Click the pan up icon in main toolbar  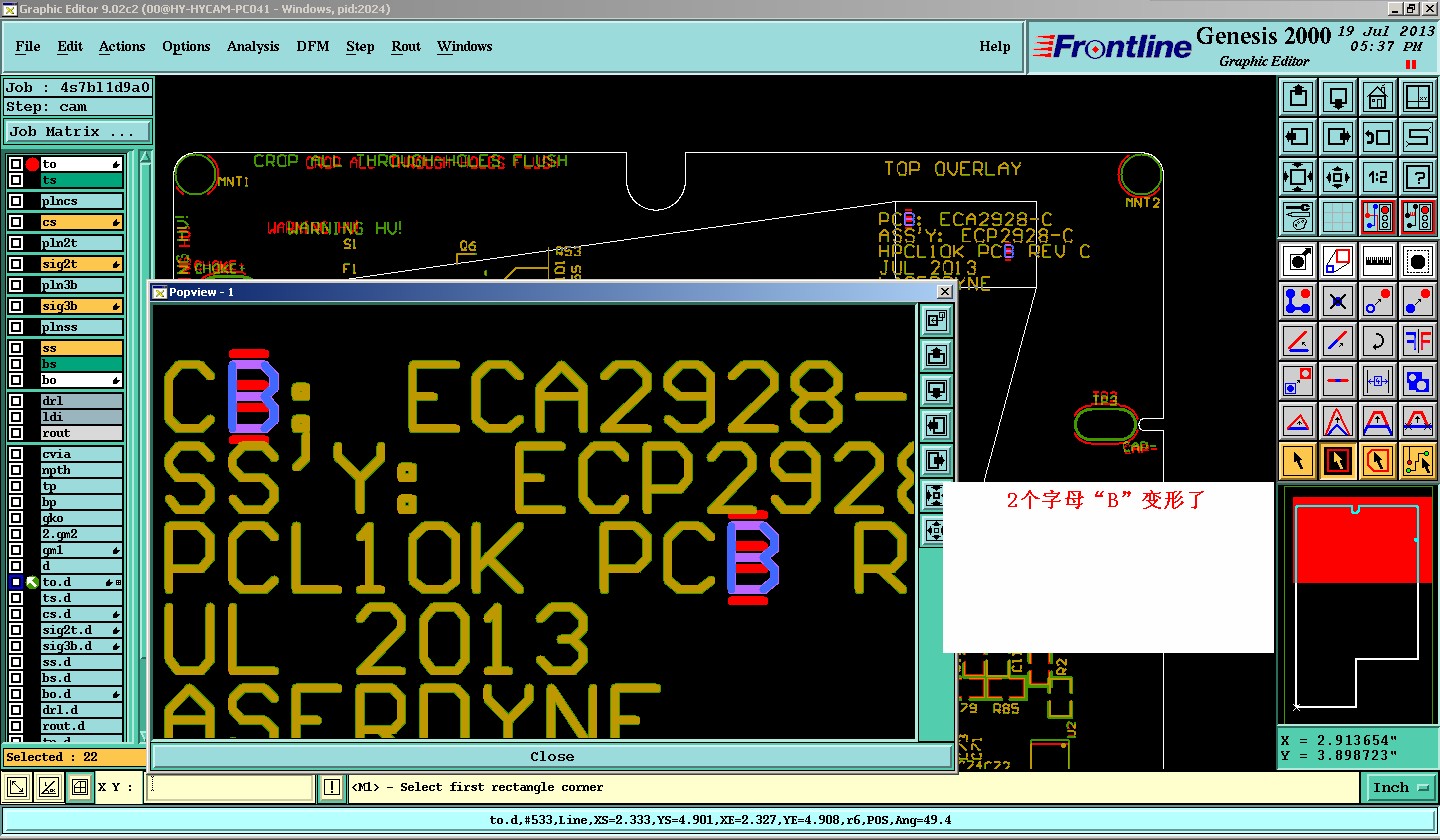(1298, 98)
